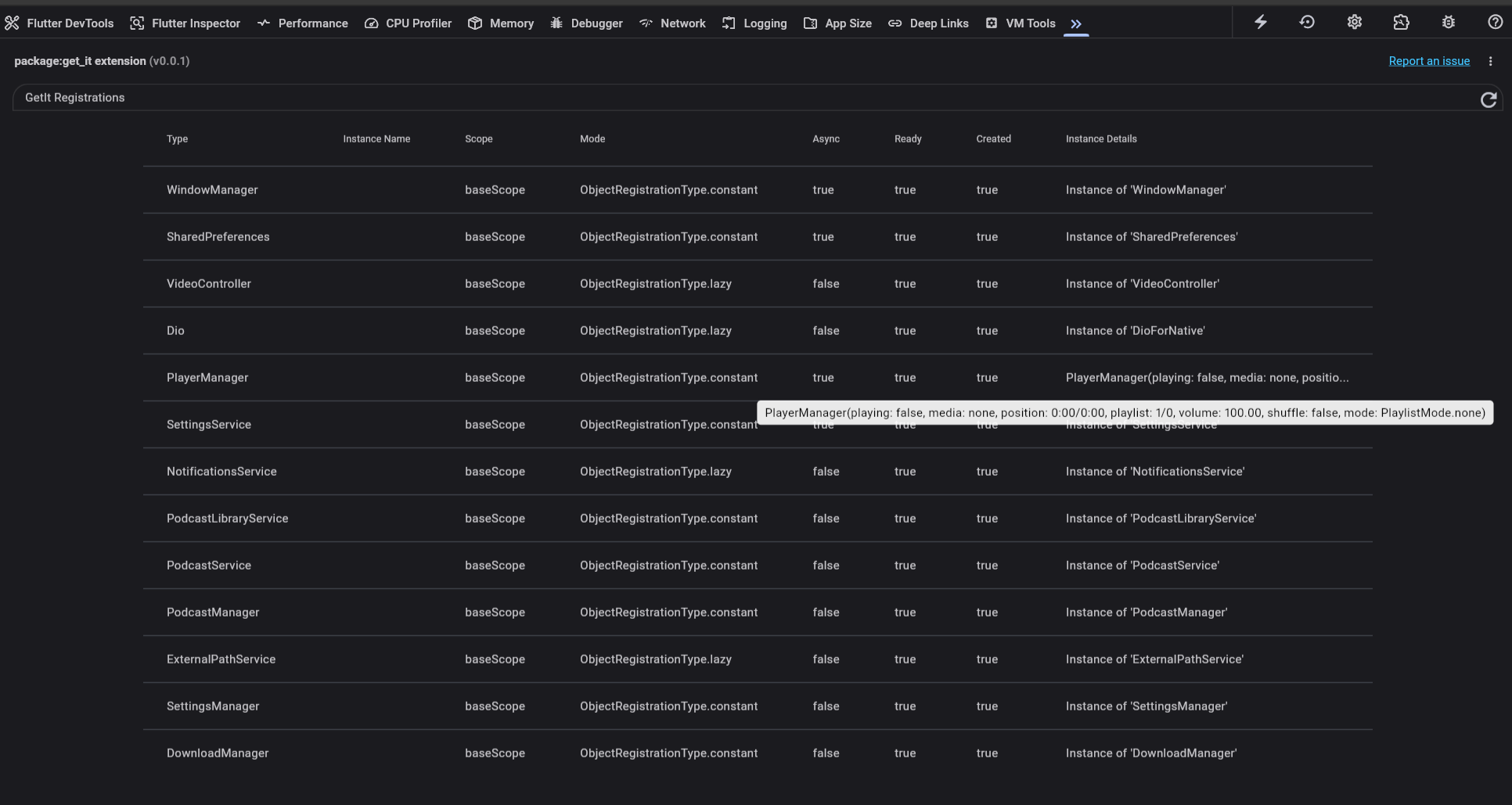Expand overflow tabs with the double chevron

[x=1076, y=23]
